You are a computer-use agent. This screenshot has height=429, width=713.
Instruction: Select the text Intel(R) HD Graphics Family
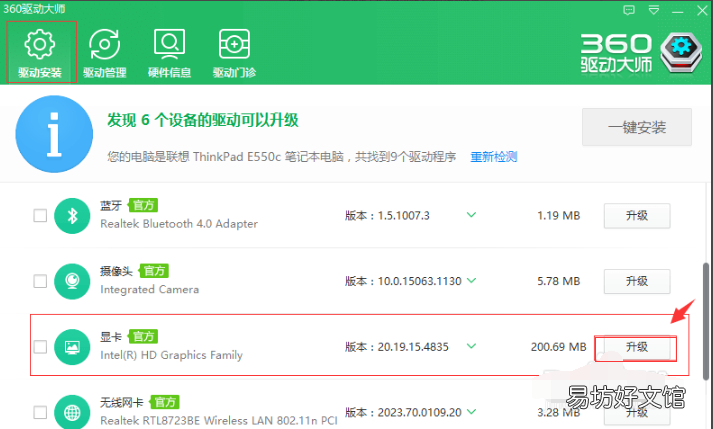click(171, 355)
